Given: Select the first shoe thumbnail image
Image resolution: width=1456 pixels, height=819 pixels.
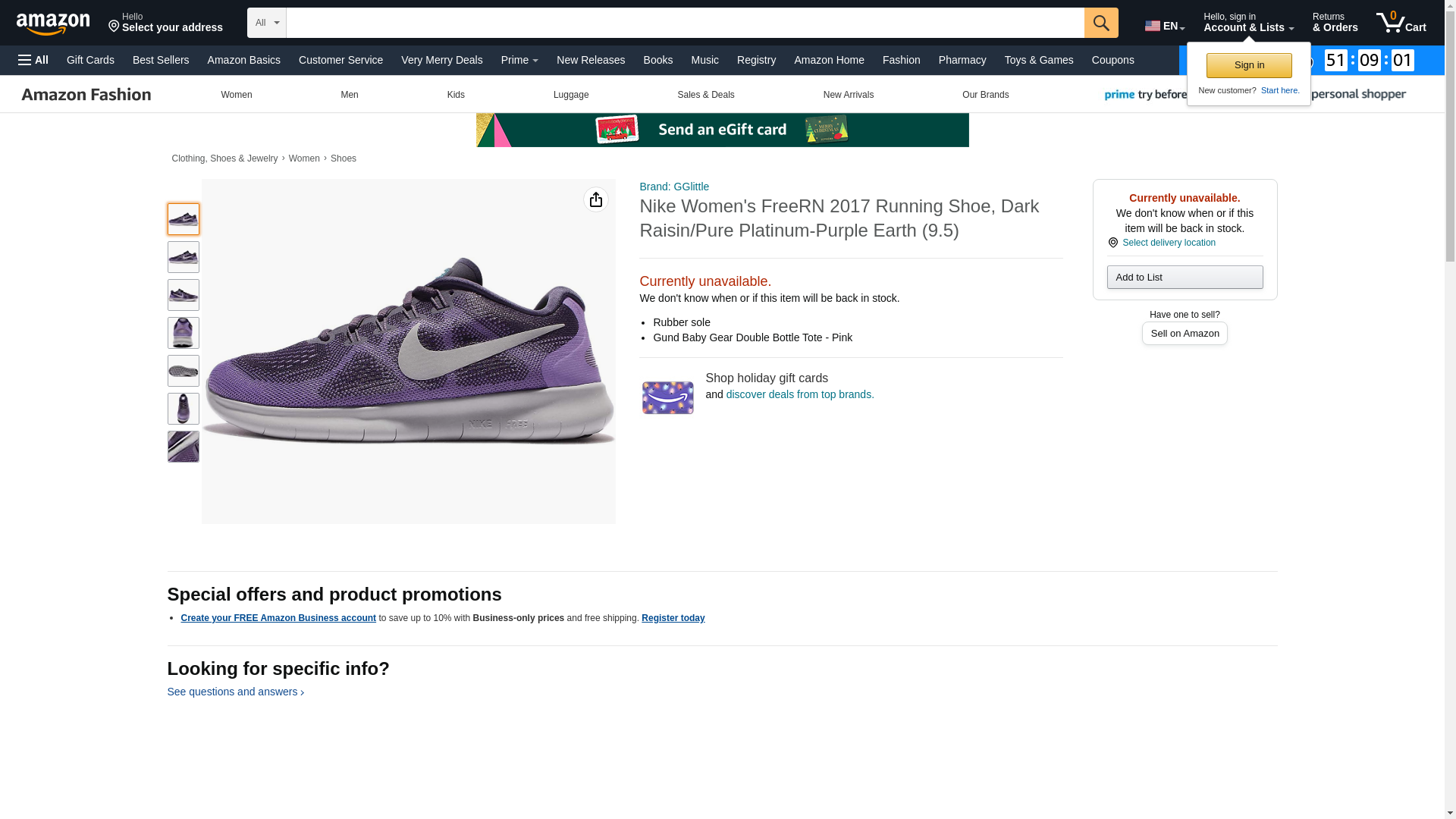Looking at the screenshot, I should [183, 219].
